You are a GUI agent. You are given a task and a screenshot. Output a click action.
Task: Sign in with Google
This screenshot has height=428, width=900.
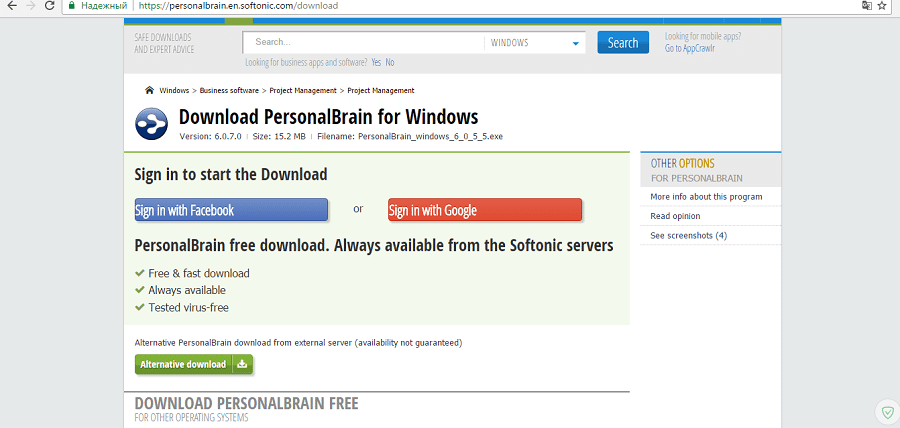(x=484, y=210)
